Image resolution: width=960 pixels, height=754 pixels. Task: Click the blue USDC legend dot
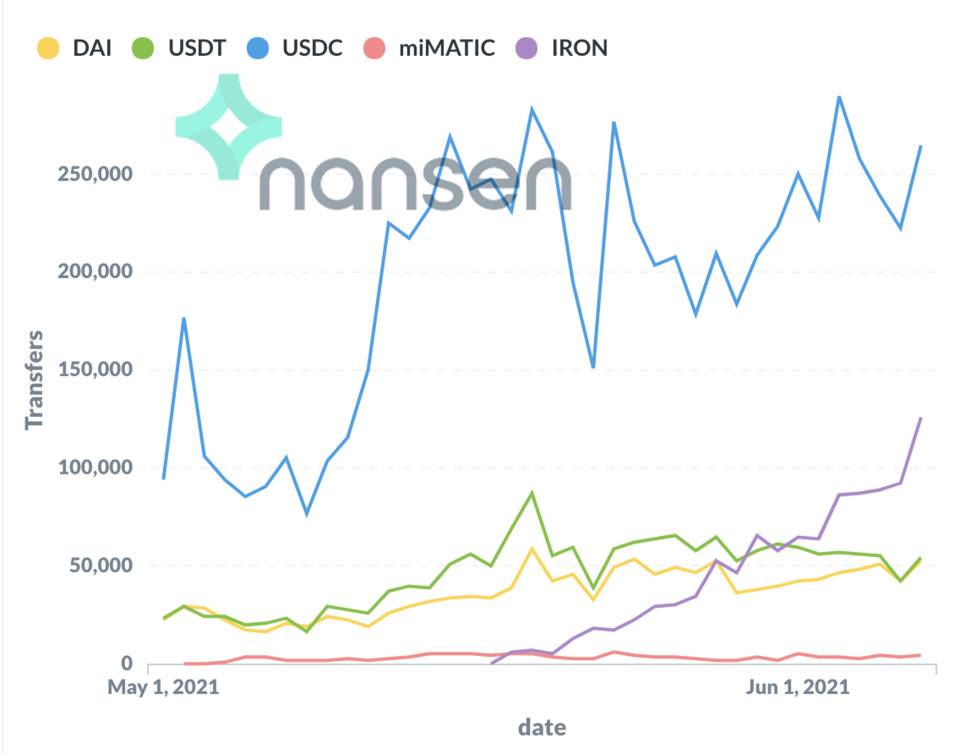pos(257,48)
